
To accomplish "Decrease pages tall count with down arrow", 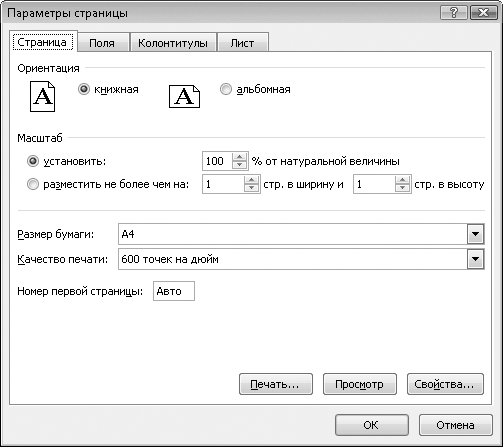I will click(x=402, y=188).
